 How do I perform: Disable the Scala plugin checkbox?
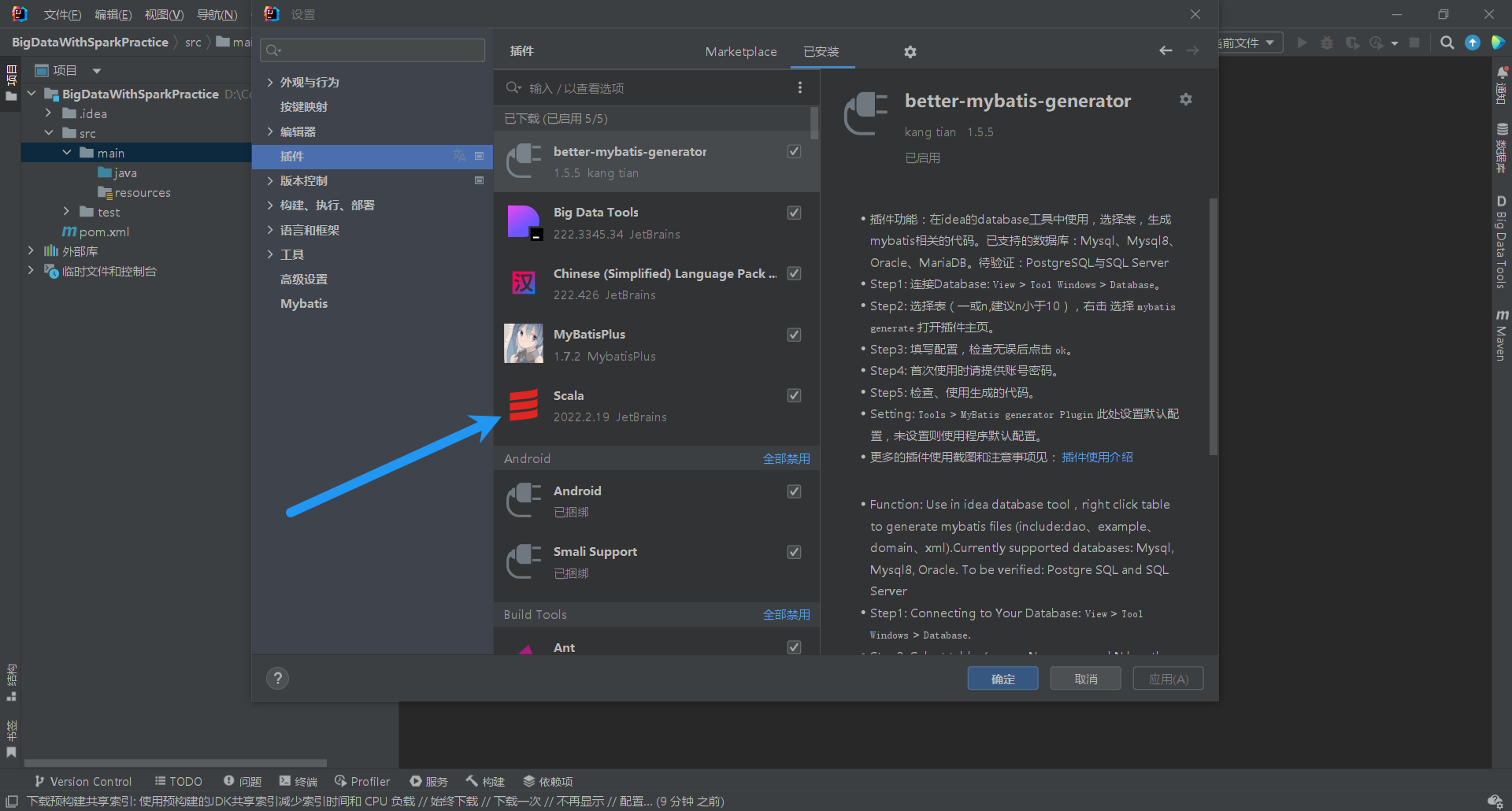click(x=794, y=395)
